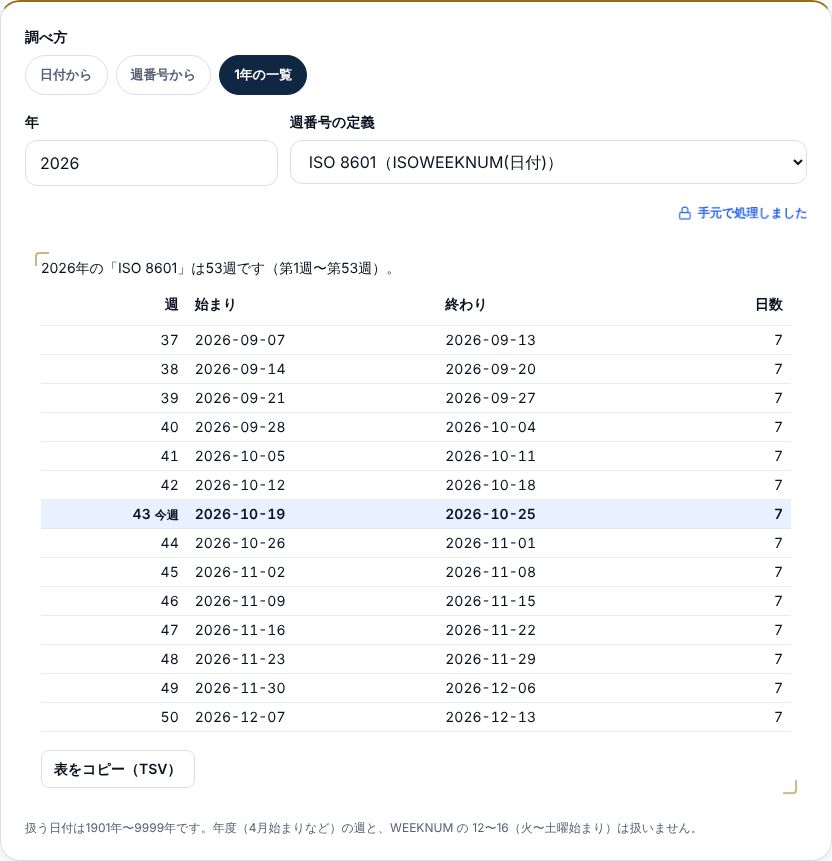
Task: Switch to the 週番号から tab
Action: coord(163,75)
